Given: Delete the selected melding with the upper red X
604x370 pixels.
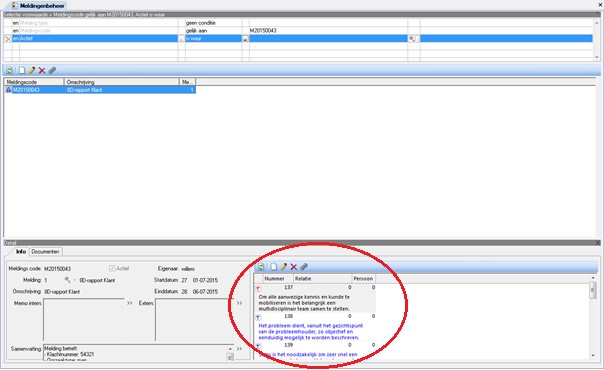Looking at the screenshot, I should 42,70.
